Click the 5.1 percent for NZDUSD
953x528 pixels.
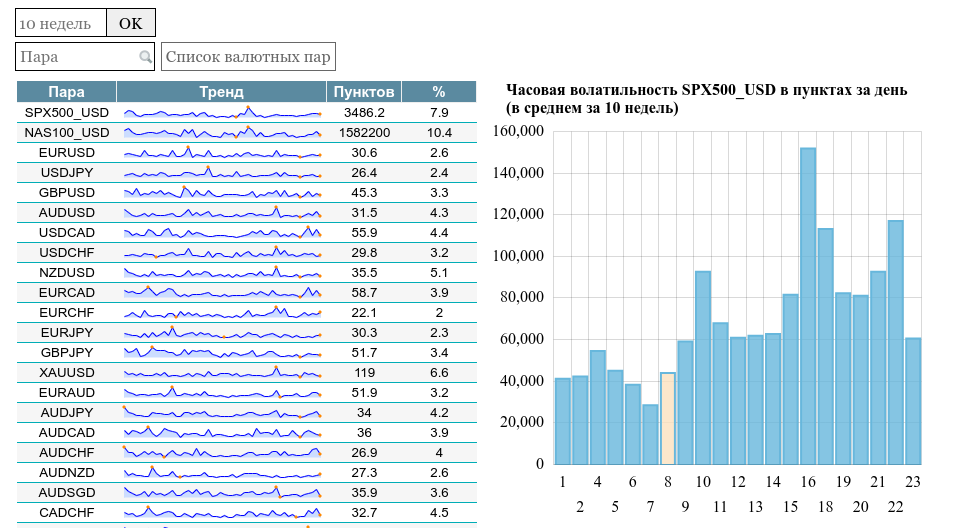point(439,273)
